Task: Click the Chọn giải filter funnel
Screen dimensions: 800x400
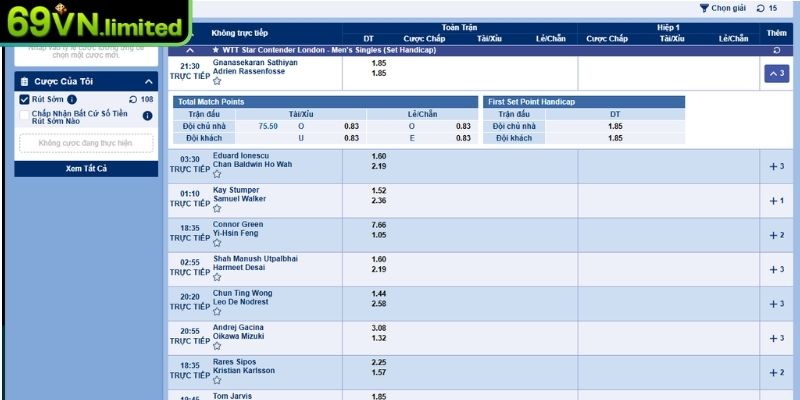Action: click(704, 8)
